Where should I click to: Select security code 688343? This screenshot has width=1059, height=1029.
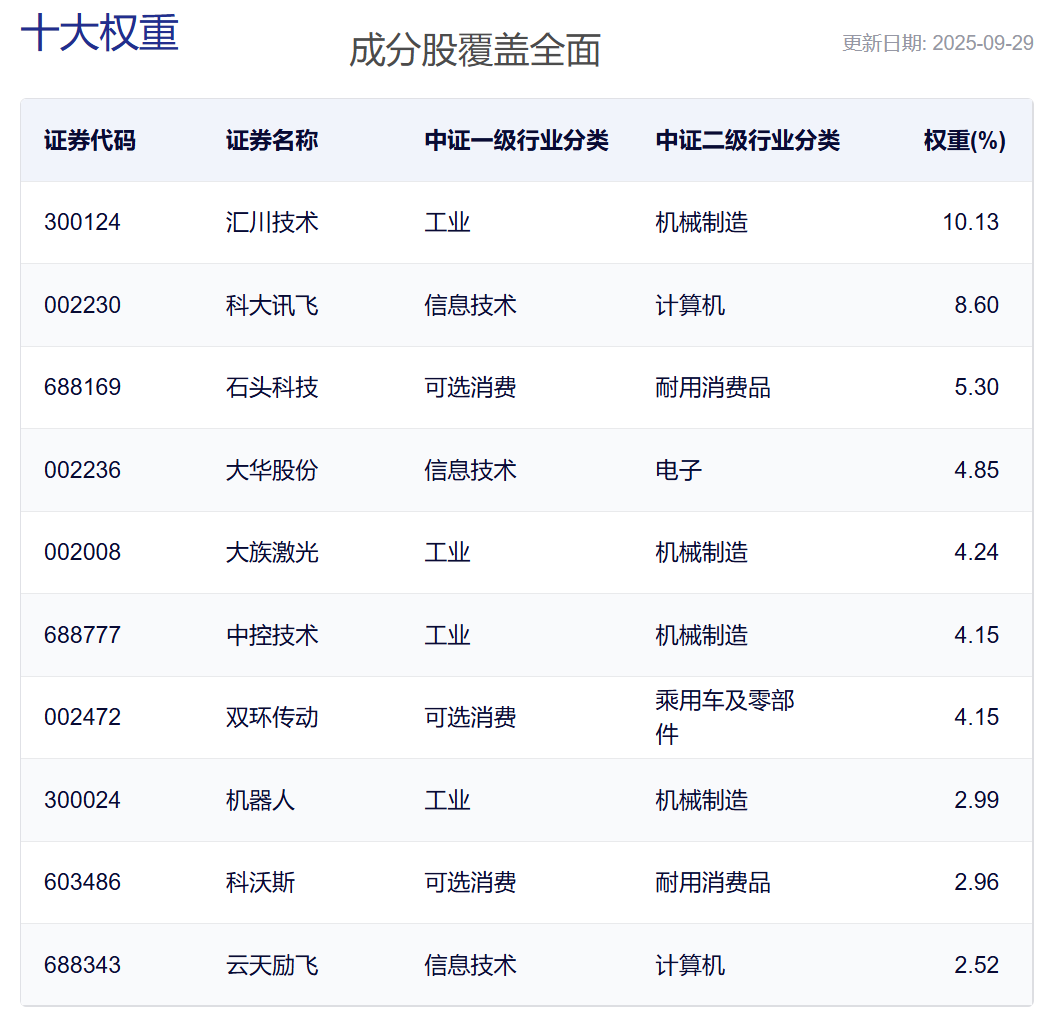pos(82,966)
